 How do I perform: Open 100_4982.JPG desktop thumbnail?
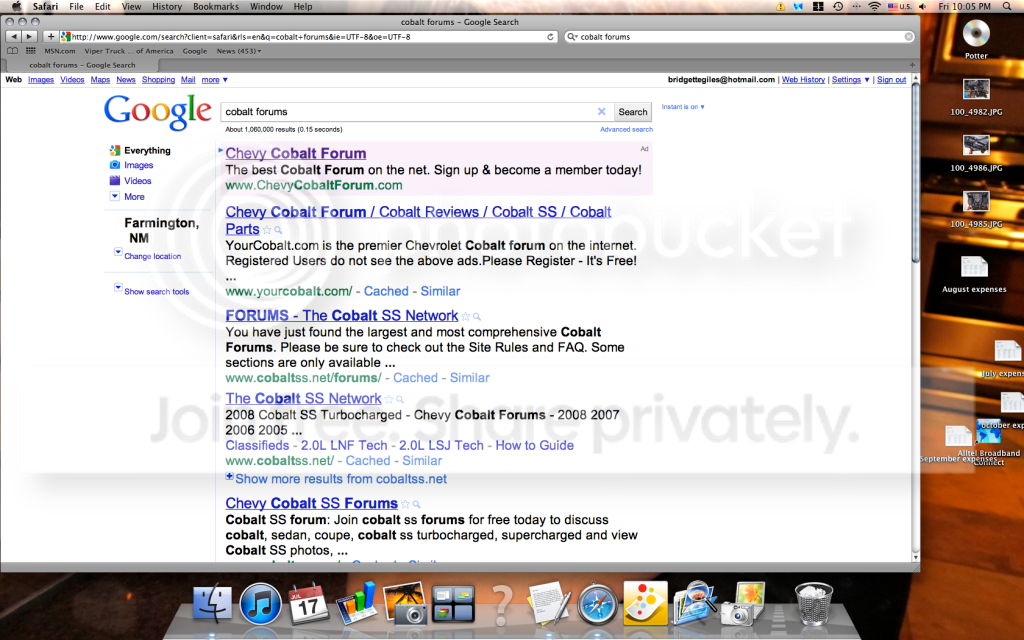[x=976, y=89]
